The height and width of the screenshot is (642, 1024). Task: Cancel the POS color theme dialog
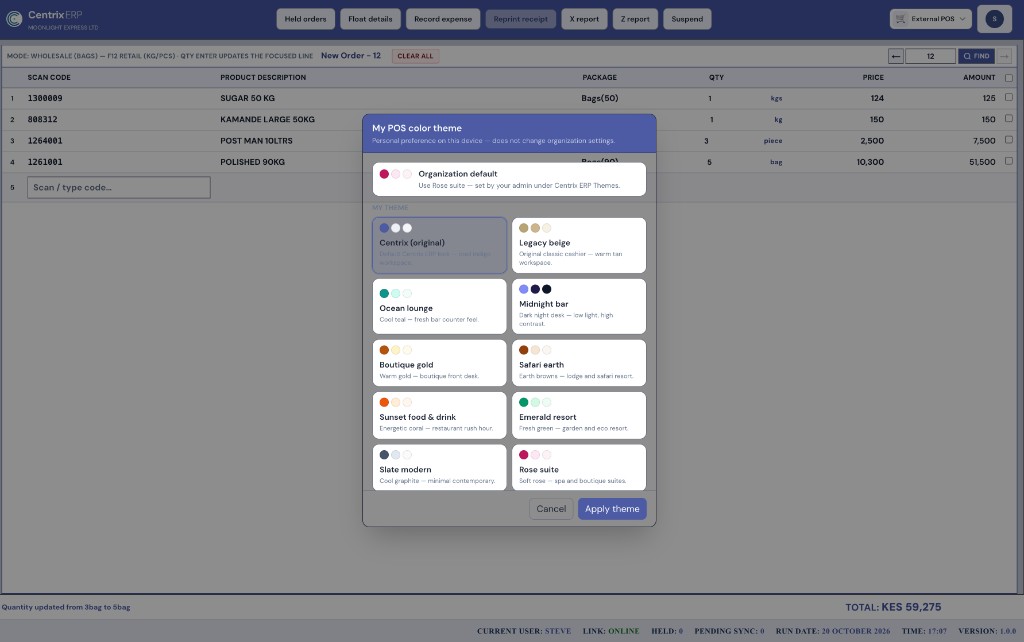coord(551,509)
